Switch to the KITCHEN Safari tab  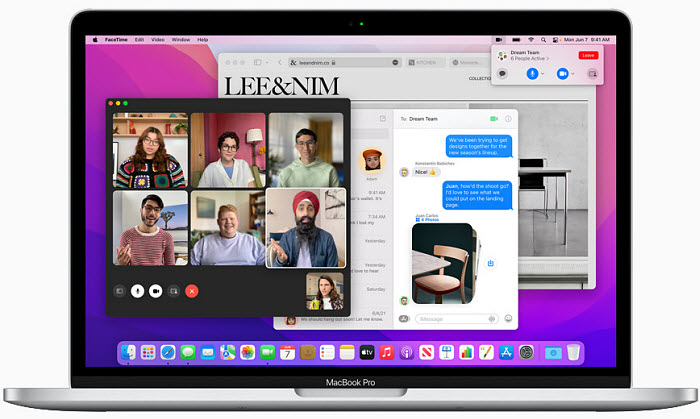pos(425,62)
